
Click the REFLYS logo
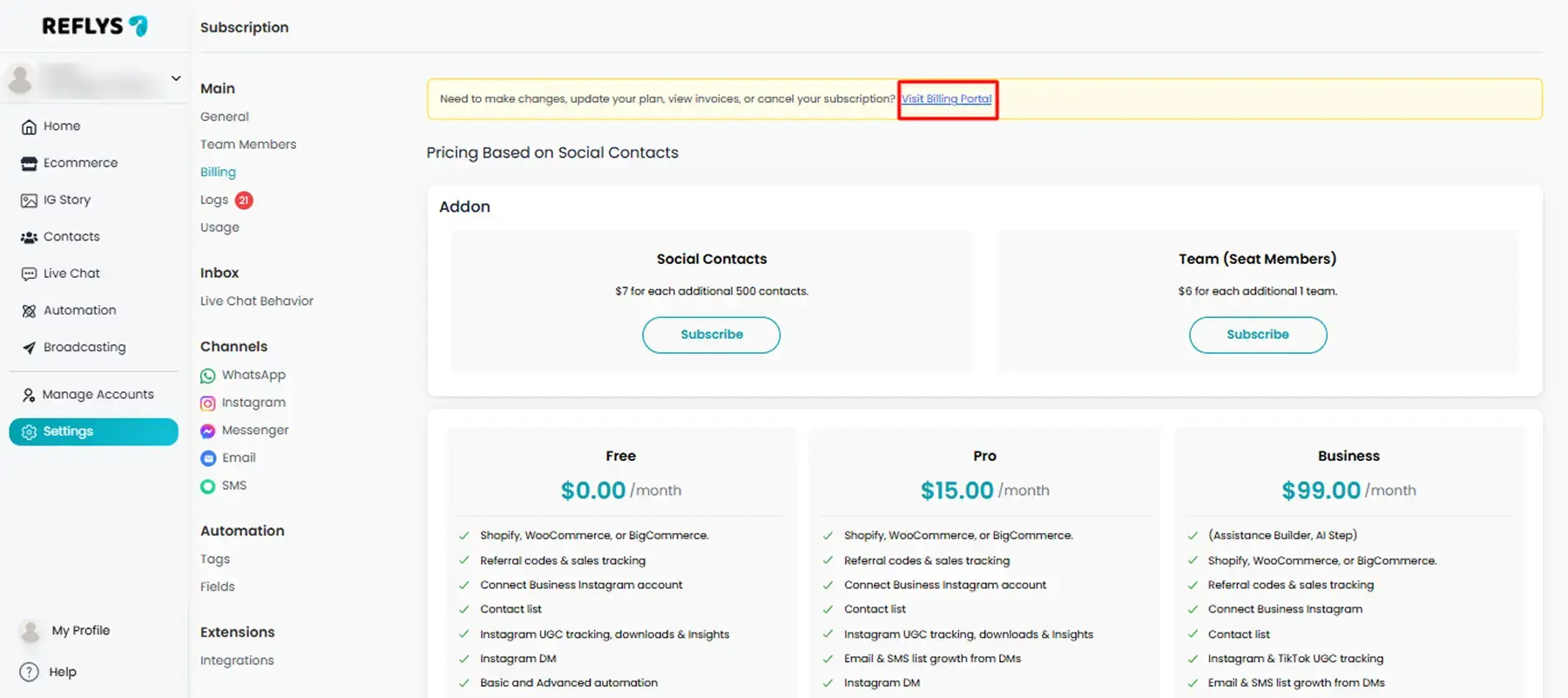[94, 26]
